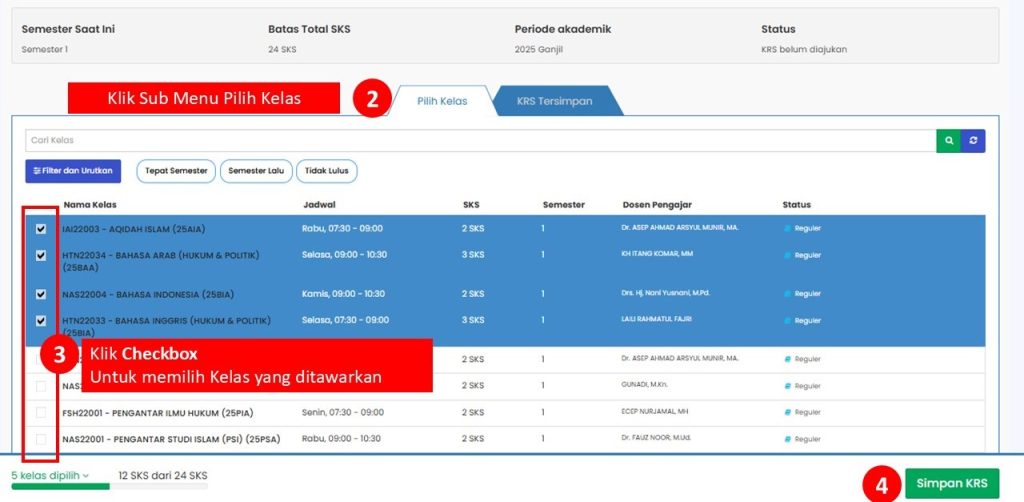Switch to the KRS Tersimpan tab

tap(554, 101)
